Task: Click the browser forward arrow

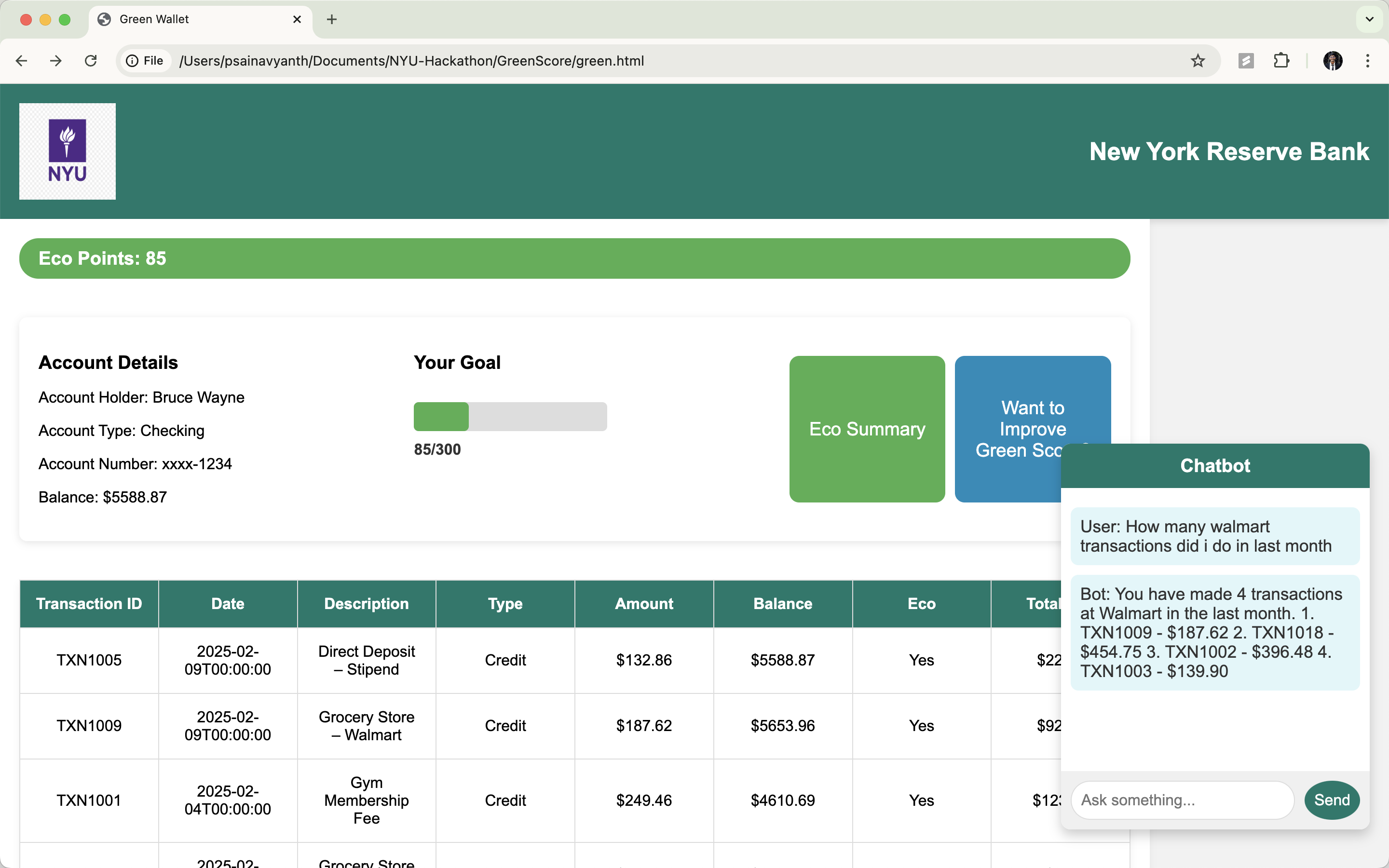Action: coord(55,61)
